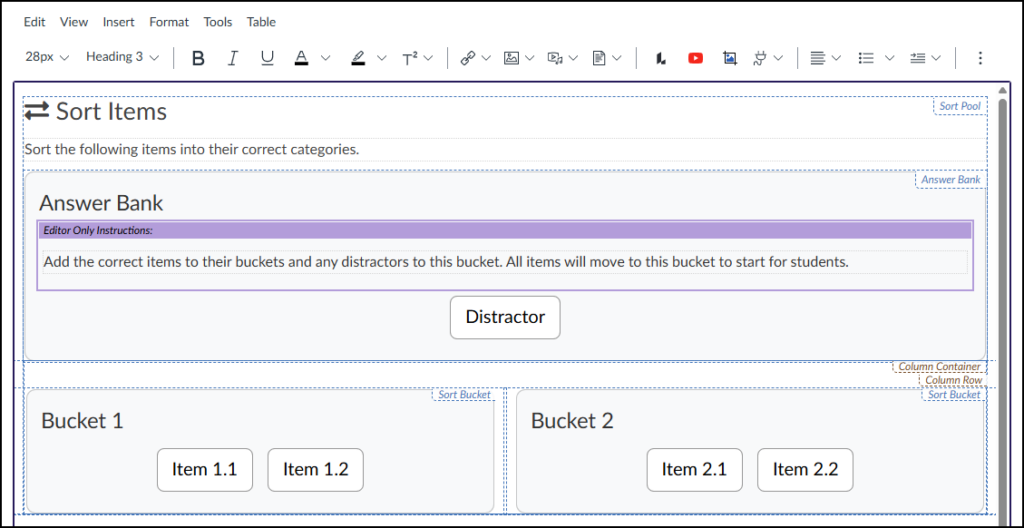
Task: Select Item 2.2 in Bucket 2
Action: [x=805, y=470]
